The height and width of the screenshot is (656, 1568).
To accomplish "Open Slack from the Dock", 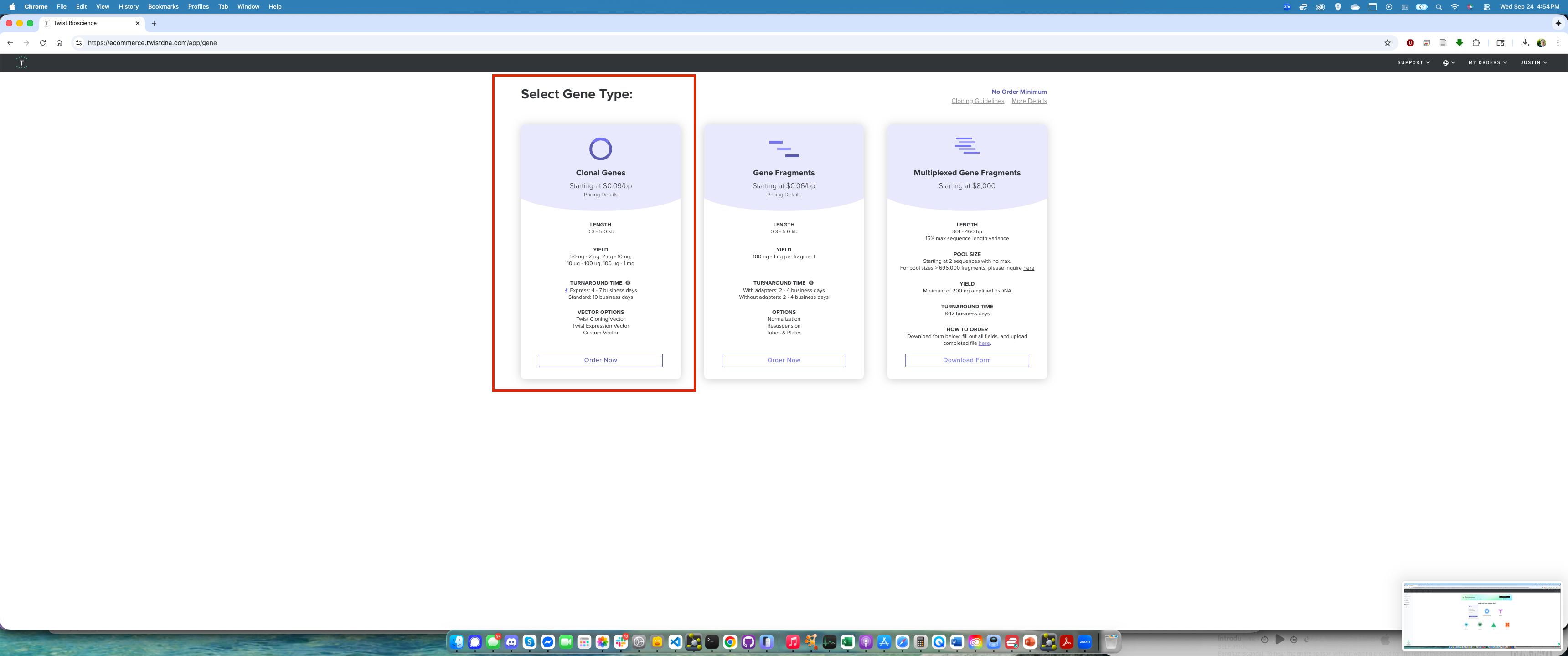I will click(x=621, y=641).
